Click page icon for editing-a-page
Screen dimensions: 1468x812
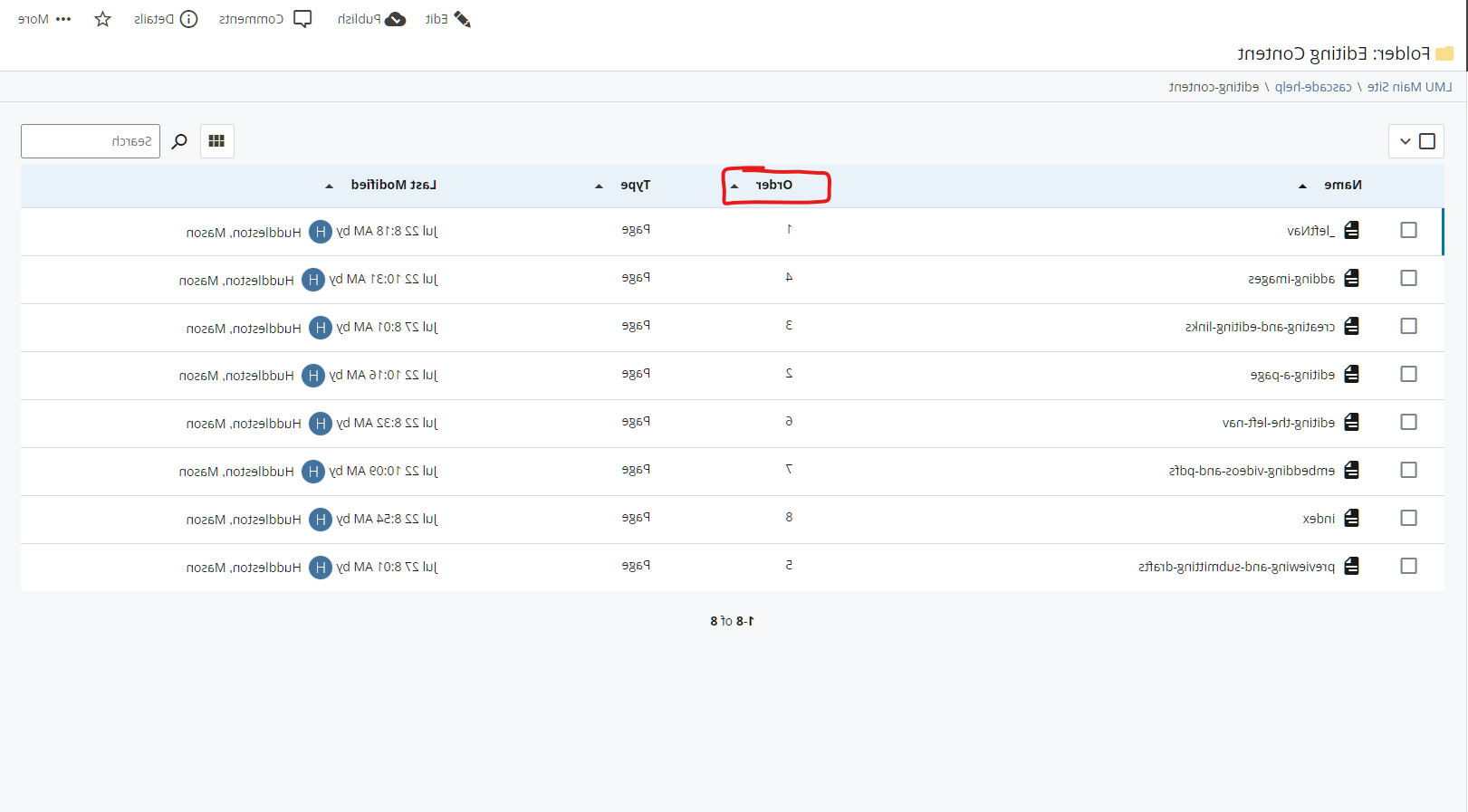coord(1352,374)
